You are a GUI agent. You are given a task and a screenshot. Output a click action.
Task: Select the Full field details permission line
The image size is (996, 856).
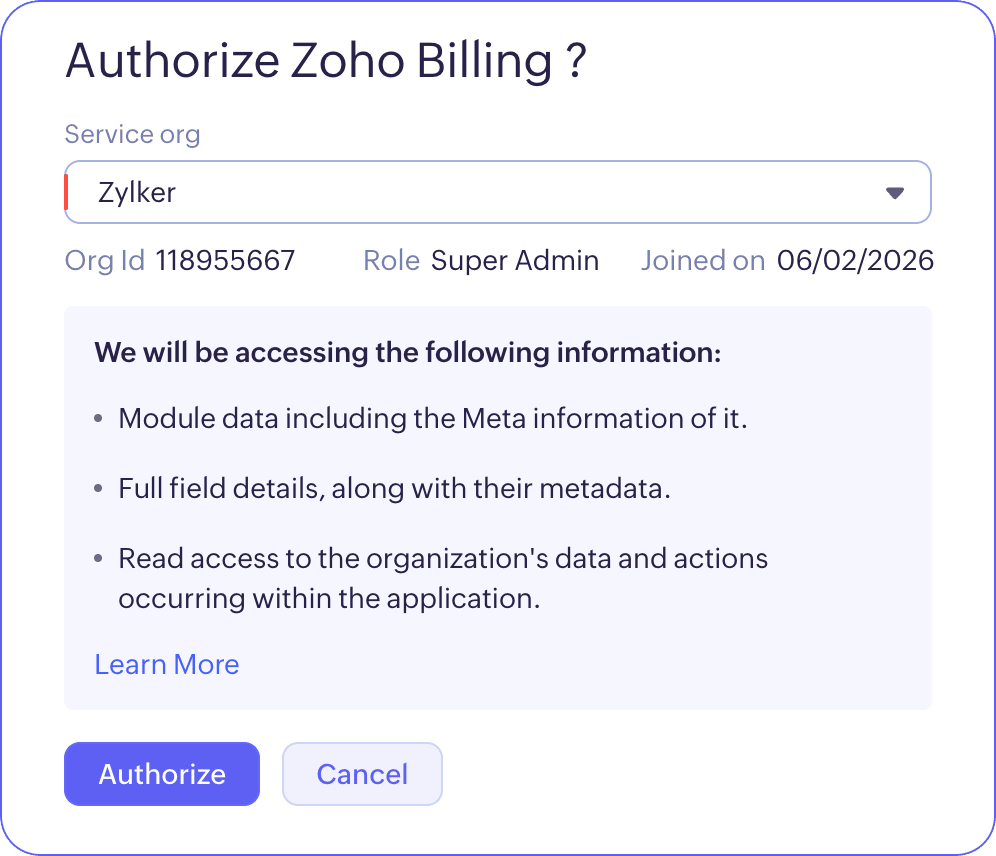pyautogui.click(x=394, y=490)
